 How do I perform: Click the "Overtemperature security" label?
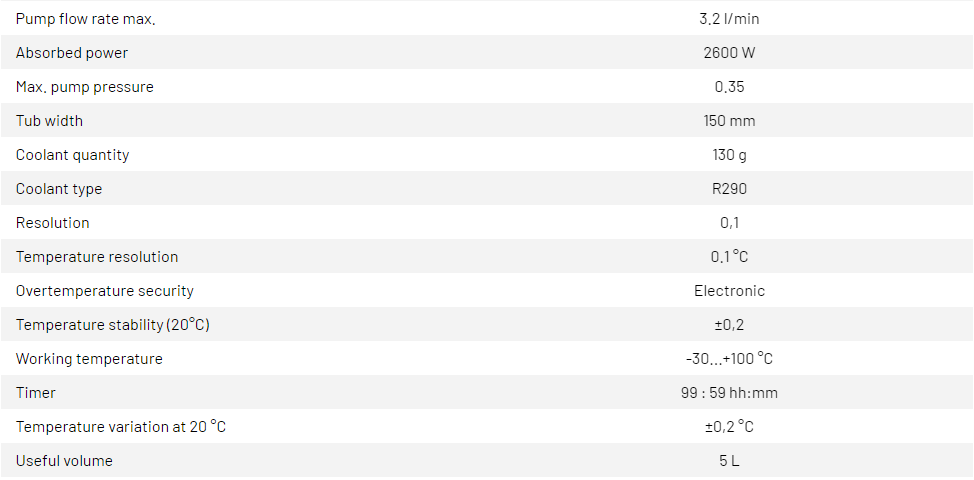click(x=105, y=291)
